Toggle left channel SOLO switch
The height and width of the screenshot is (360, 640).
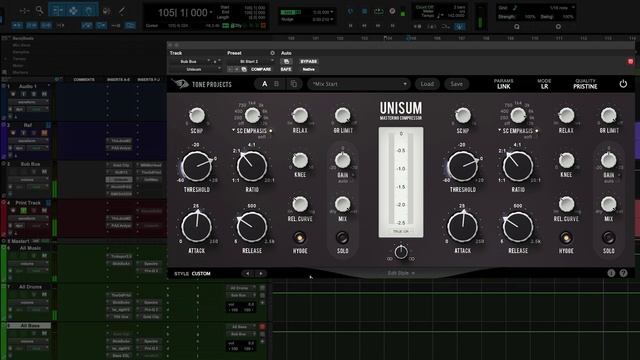tap(342, 237)
